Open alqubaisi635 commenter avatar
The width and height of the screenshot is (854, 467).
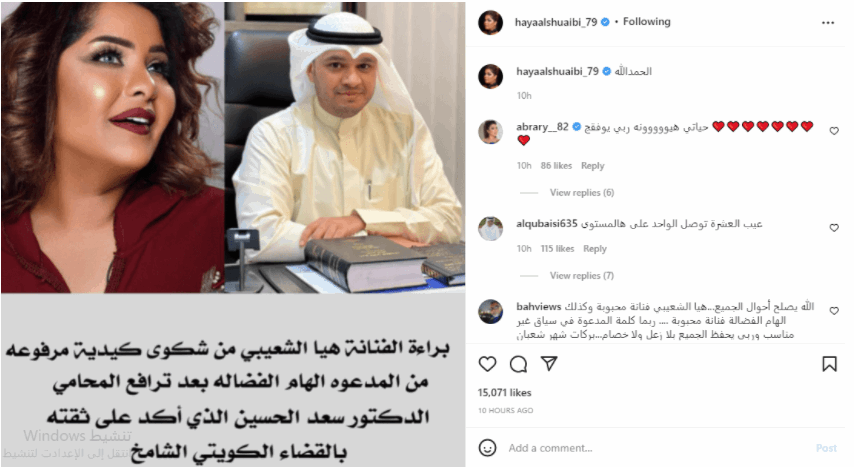pyautogui.click(x=490, y=228)
